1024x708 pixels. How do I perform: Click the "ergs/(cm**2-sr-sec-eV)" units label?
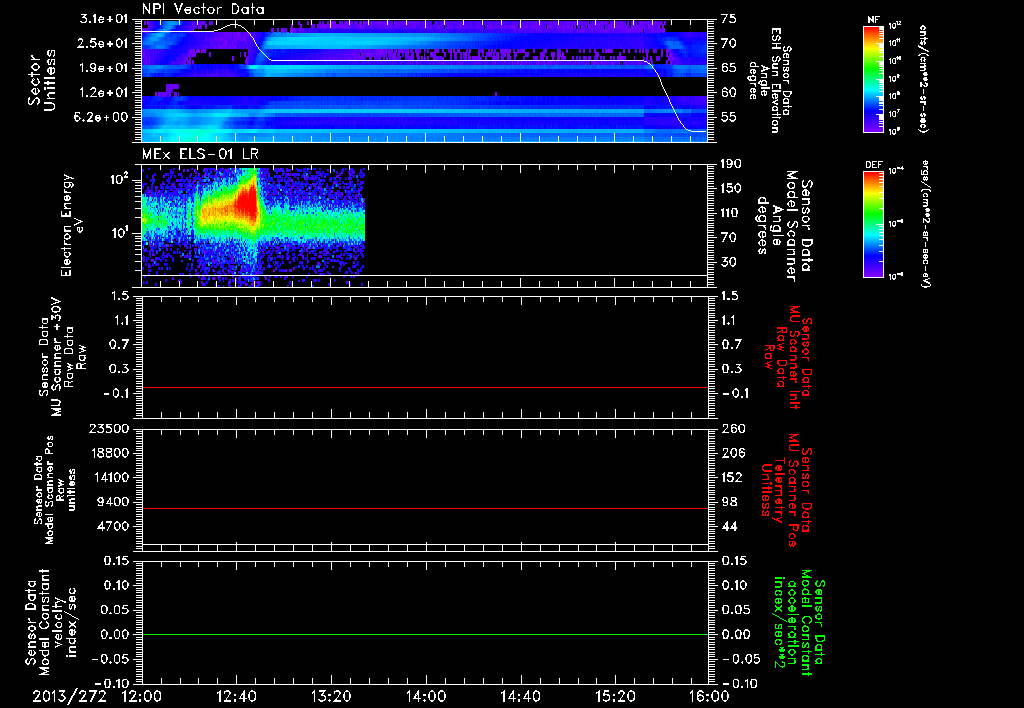tap(925, 224)
